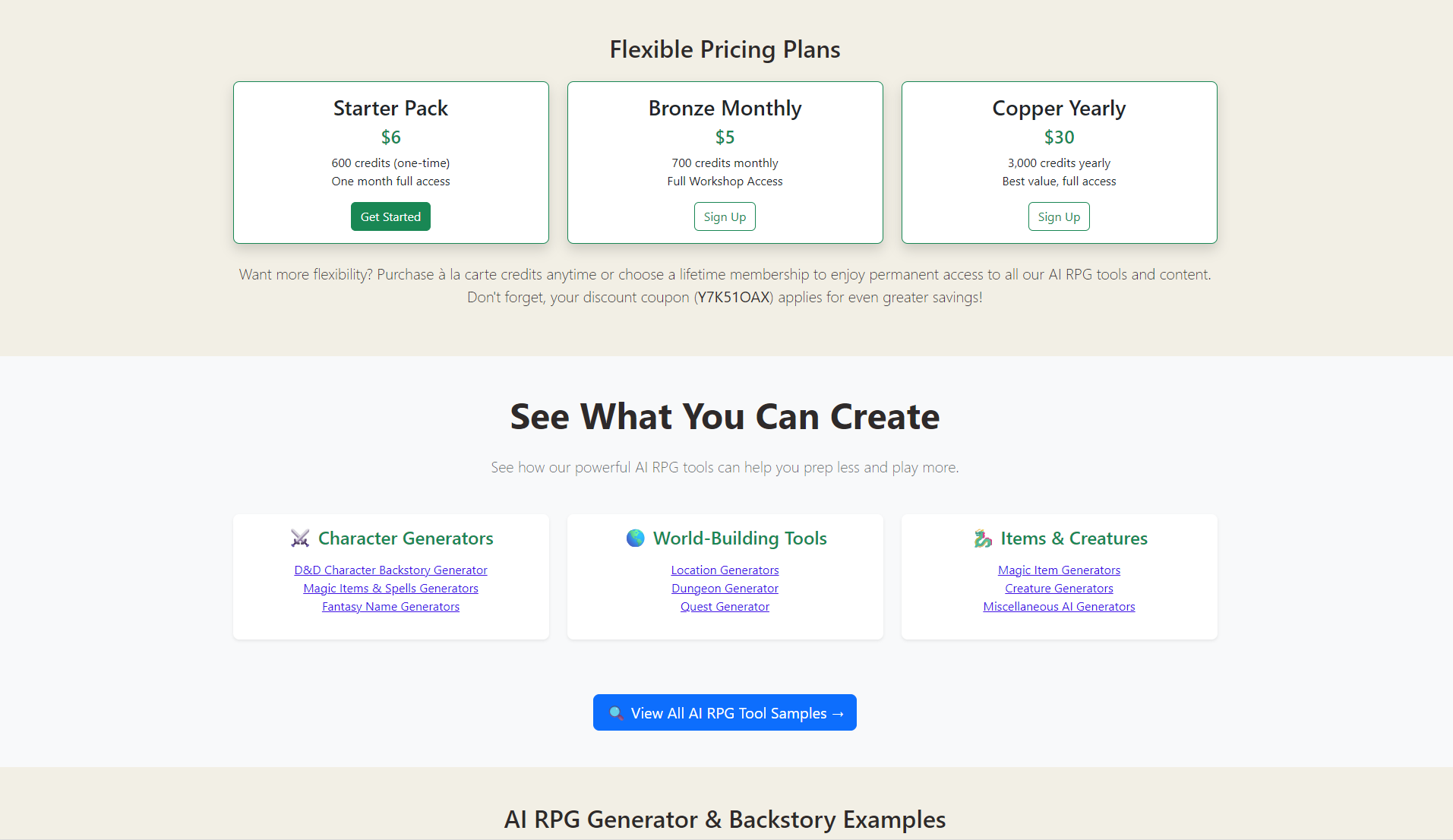
Task: Open the D&D Character Backstory Generator link
Action: (390, 570)
